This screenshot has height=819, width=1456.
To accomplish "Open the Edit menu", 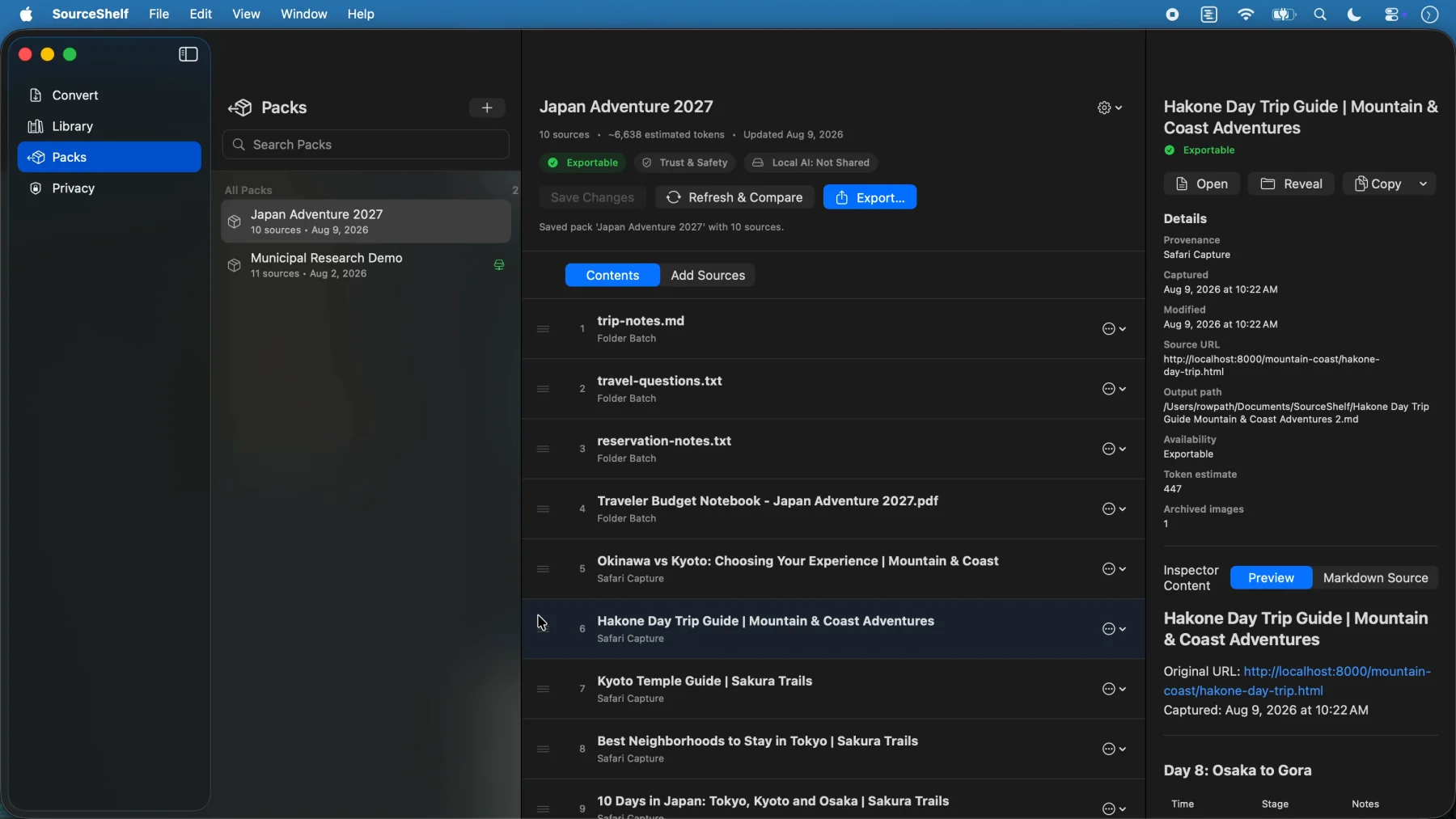I will (x=201, y=14).
